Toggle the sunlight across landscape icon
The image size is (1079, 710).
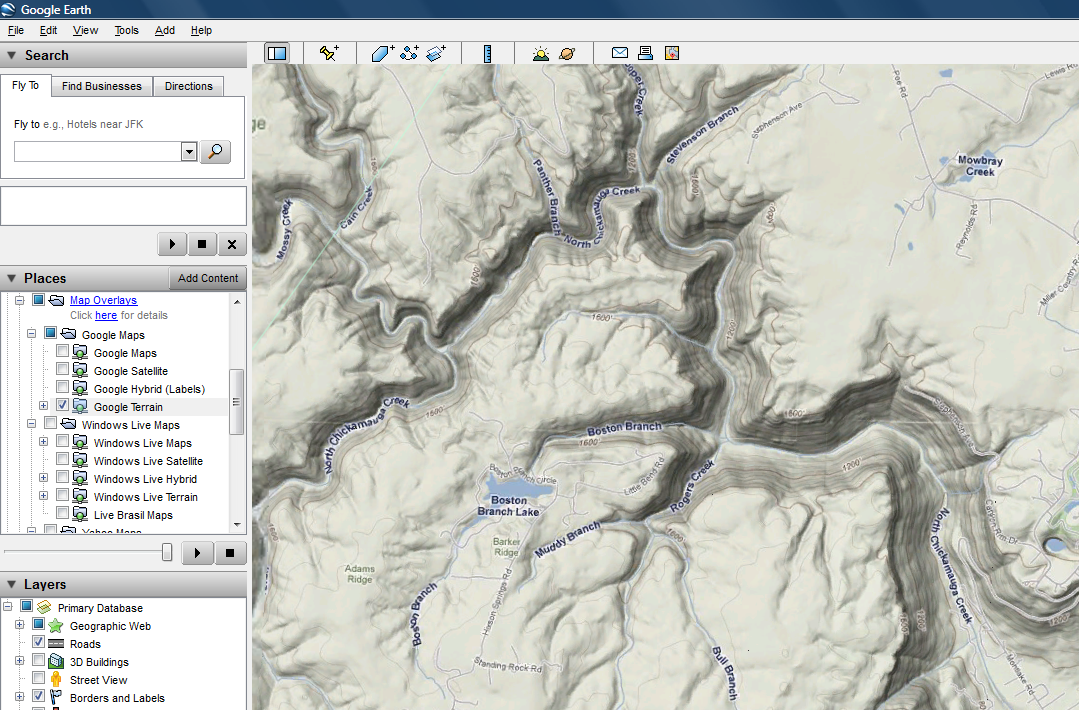point(541,53)
